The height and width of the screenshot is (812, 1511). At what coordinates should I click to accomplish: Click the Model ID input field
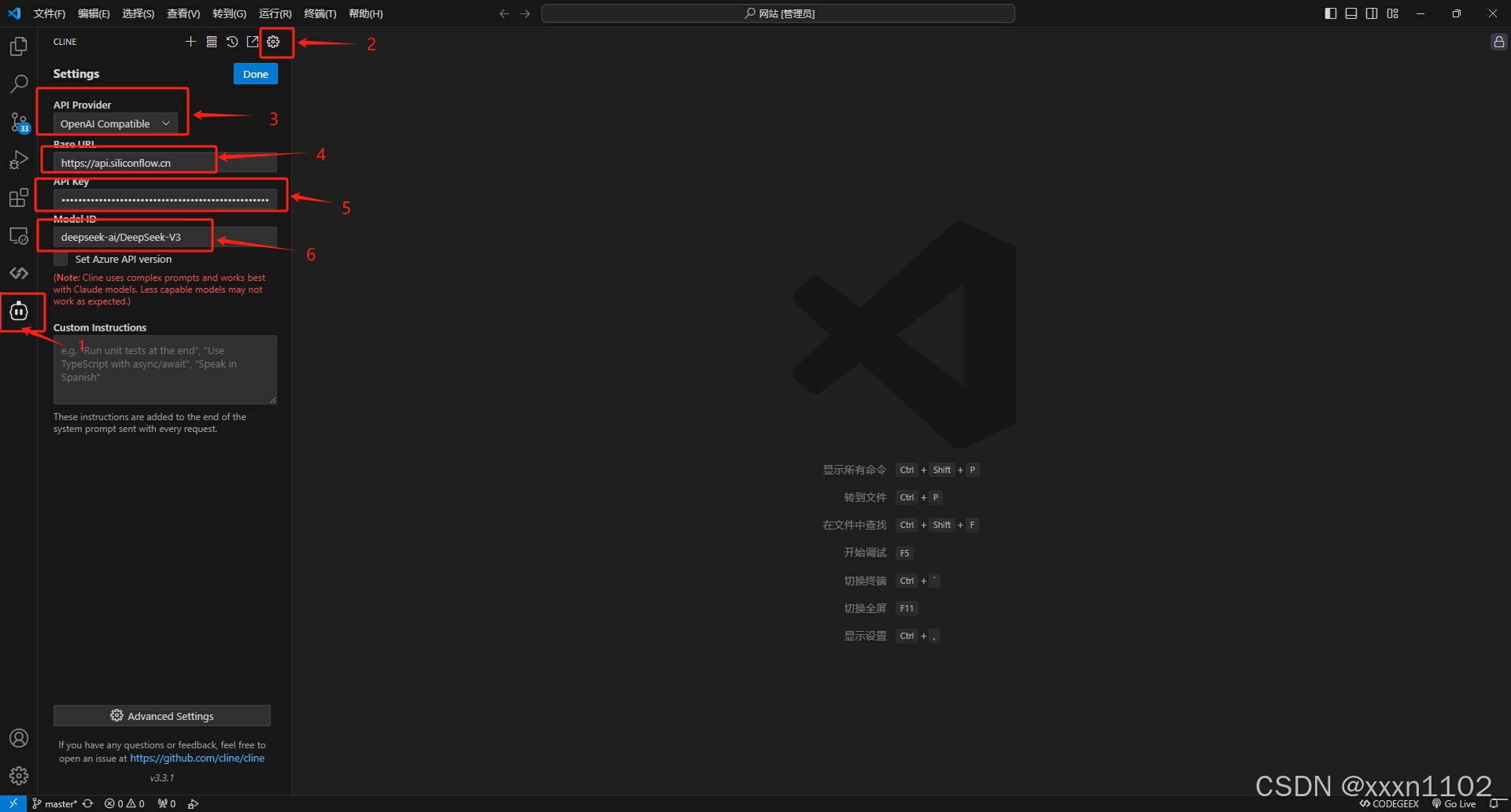pos(165,237)
